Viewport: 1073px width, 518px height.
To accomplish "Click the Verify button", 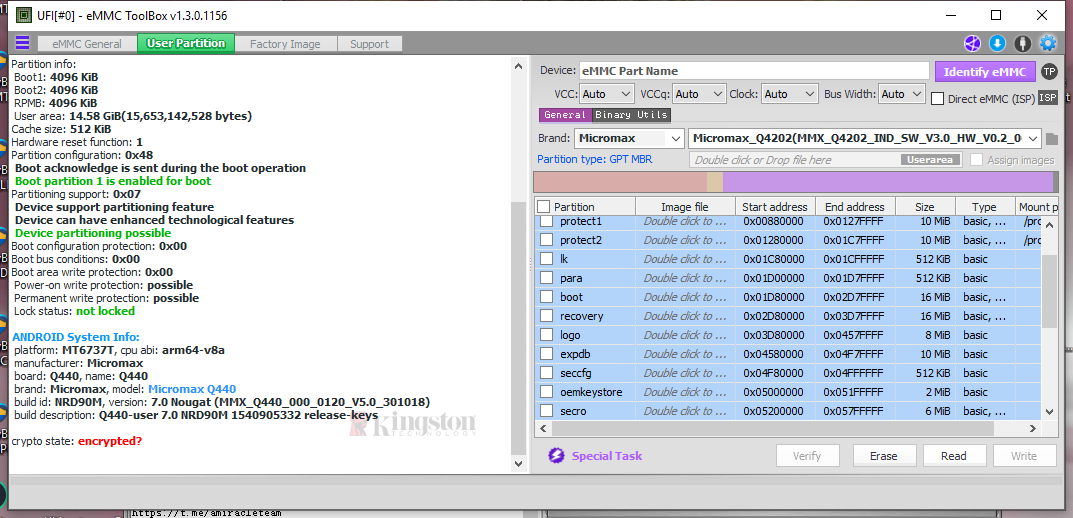I will [x=807, y=456].
